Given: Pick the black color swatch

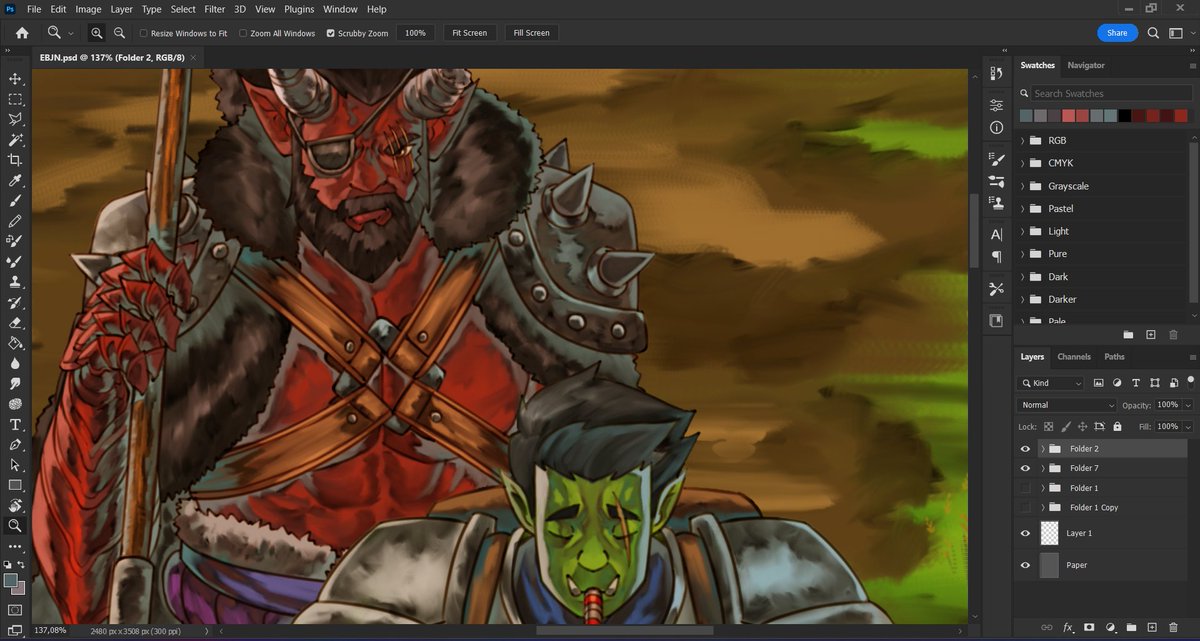Looking at the screenshot, I should coord(1125,116).
